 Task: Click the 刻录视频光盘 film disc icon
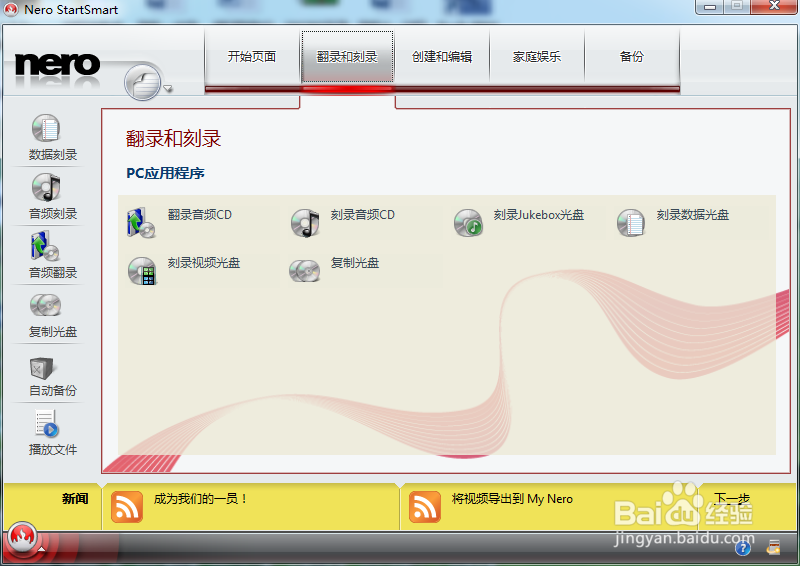point(142,271)
